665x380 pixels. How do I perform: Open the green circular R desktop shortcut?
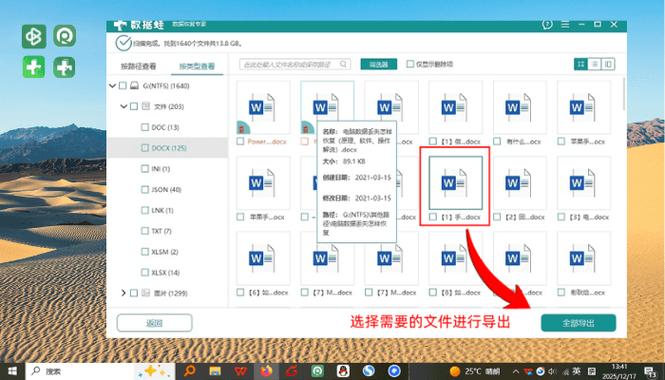pyautogui.click(x=64, y=36)
